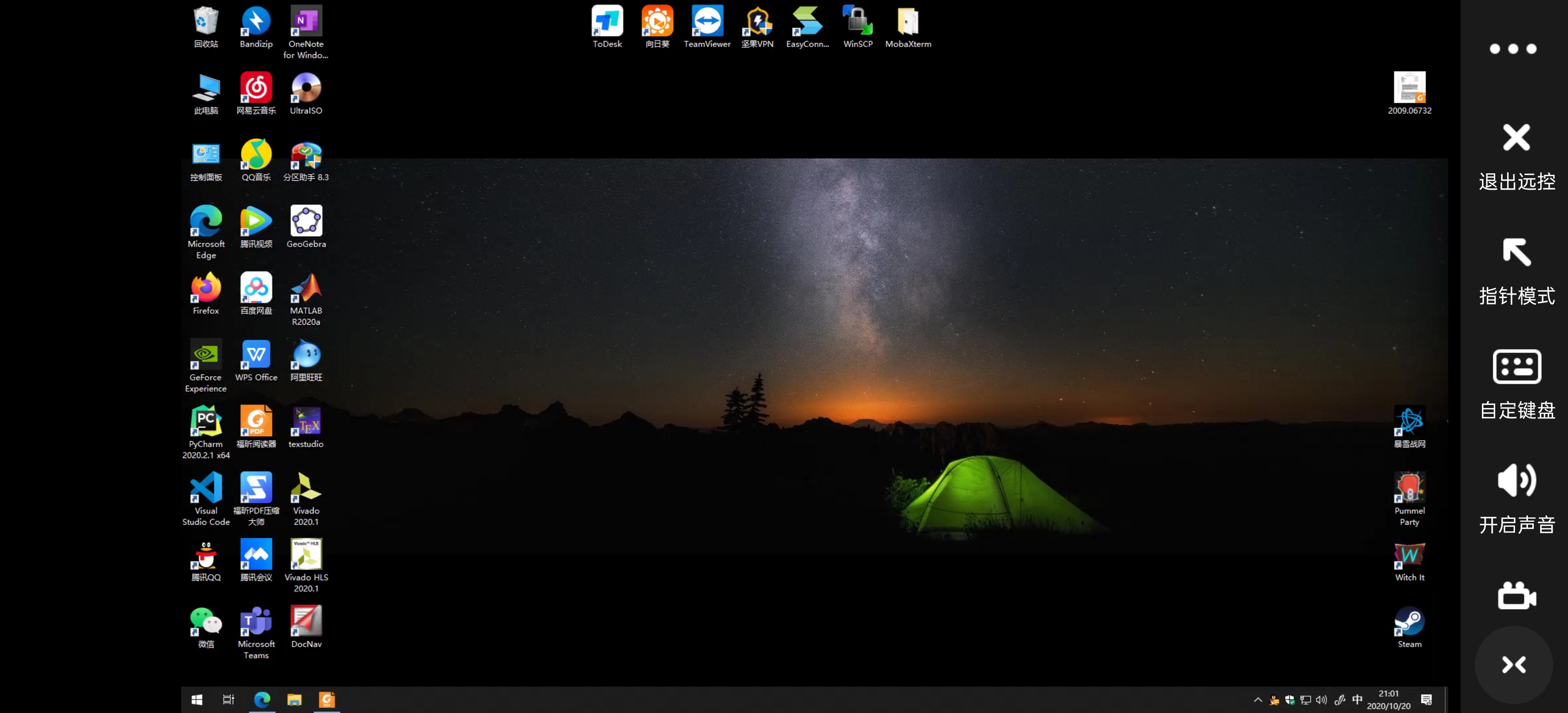Launch the Microsoft Teams shortcut
Viewport: 1568px width, 713px height.
pyautogui.click(x=256, y=633)
